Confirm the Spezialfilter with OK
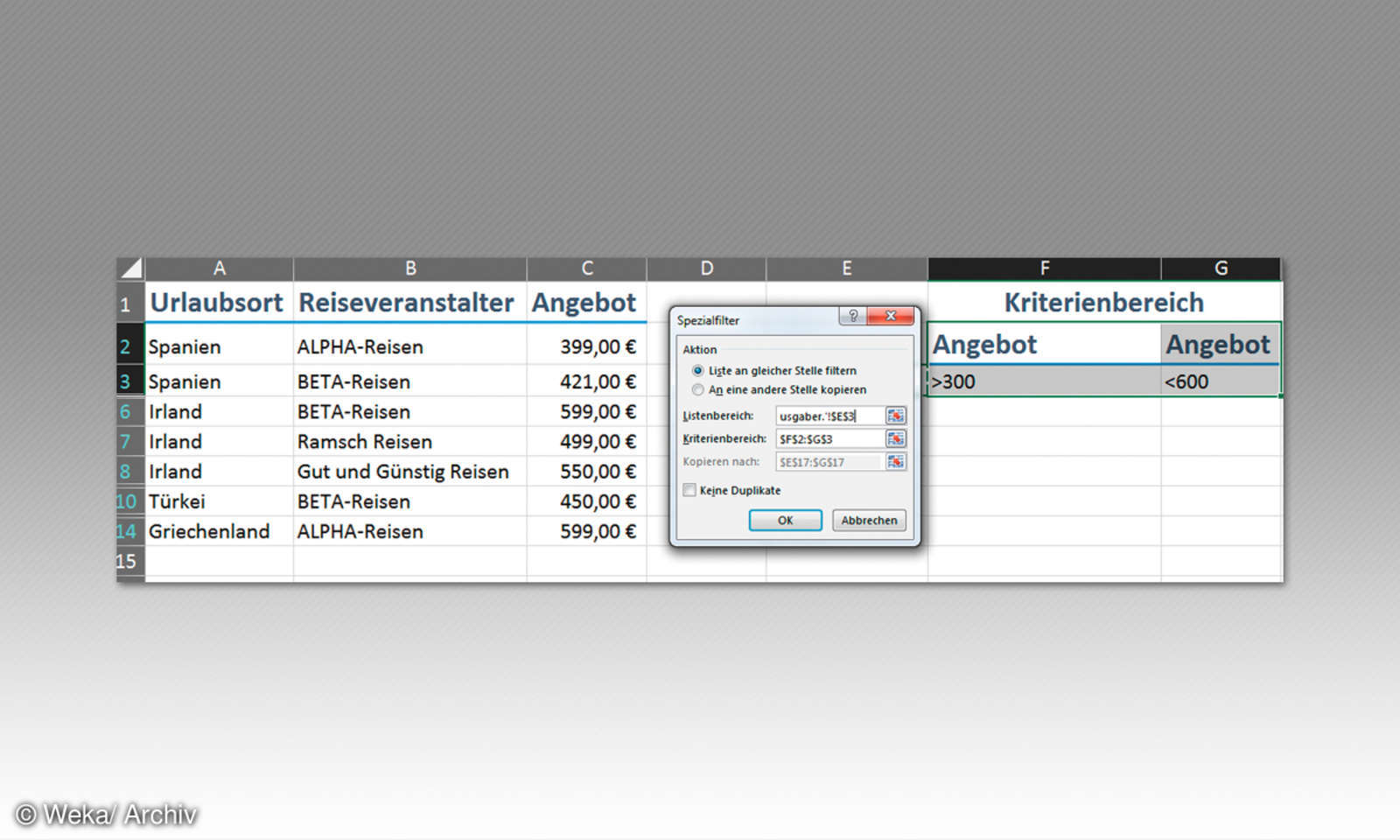Viewport: 1400px width, 840px height. [785, 520]
